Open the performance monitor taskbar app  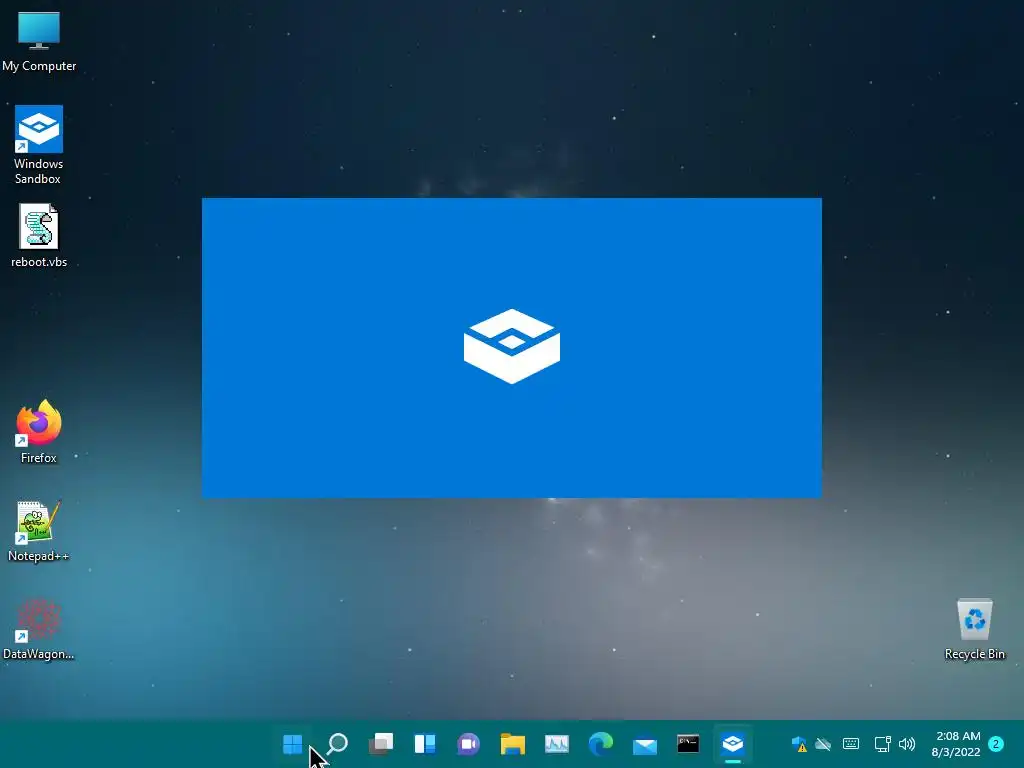556,744
